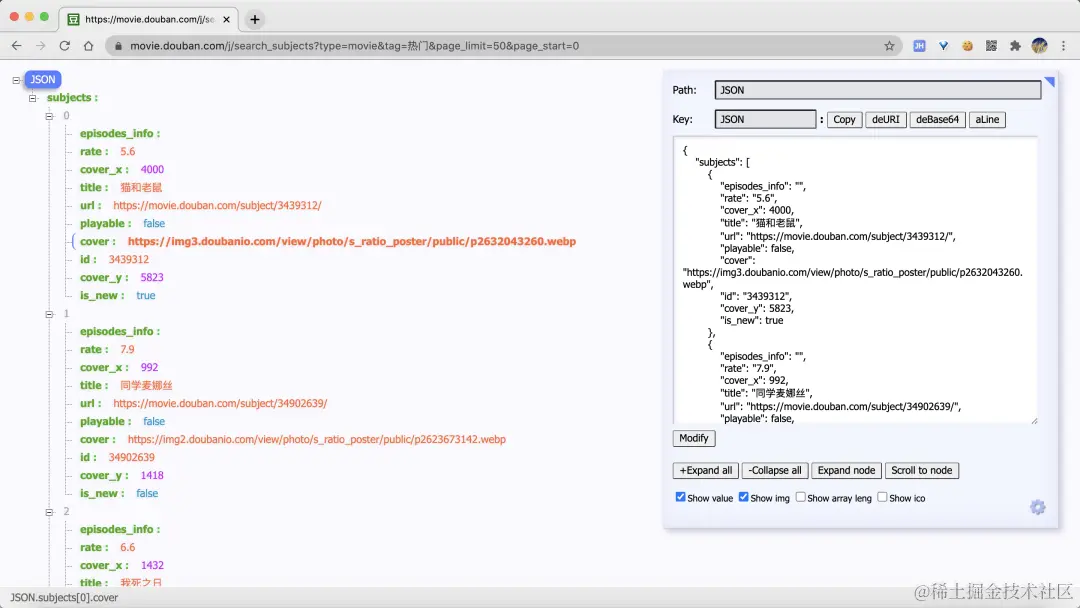Switch to the movie.douban.com tab
The height and width of the screenshot is (608, 1080).
coord(149,19)
